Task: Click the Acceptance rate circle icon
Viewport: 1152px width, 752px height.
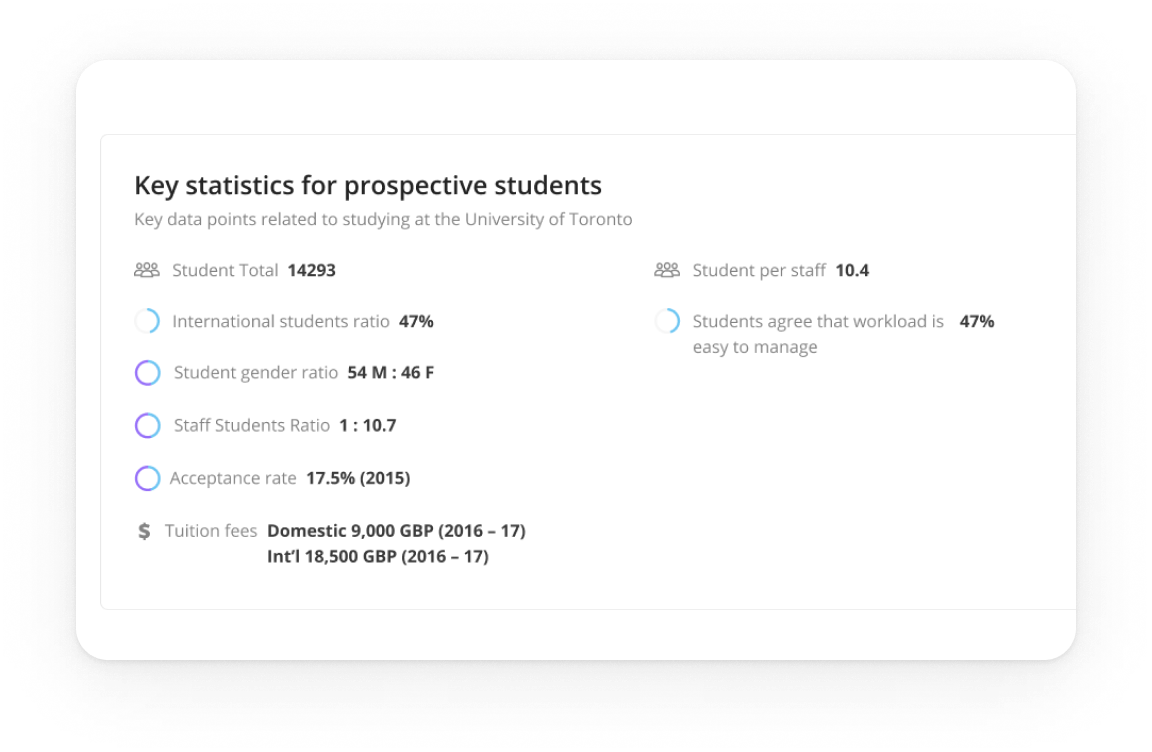Action: tap(147, 478)
